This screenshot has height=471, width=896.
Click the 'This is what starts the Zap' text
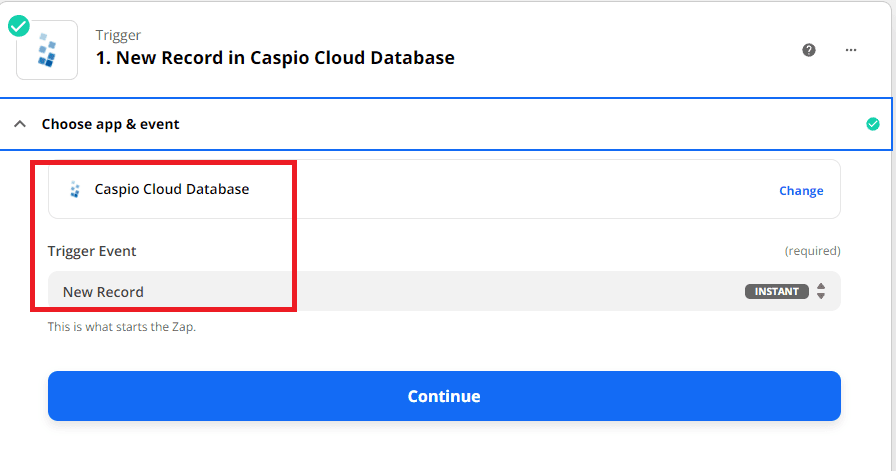click(122, 327)
